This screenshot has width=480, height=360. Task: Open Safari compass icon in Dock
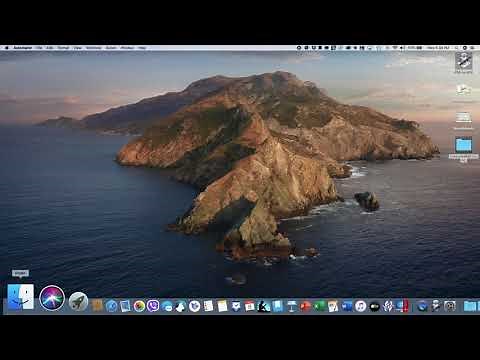pos(111,306)
